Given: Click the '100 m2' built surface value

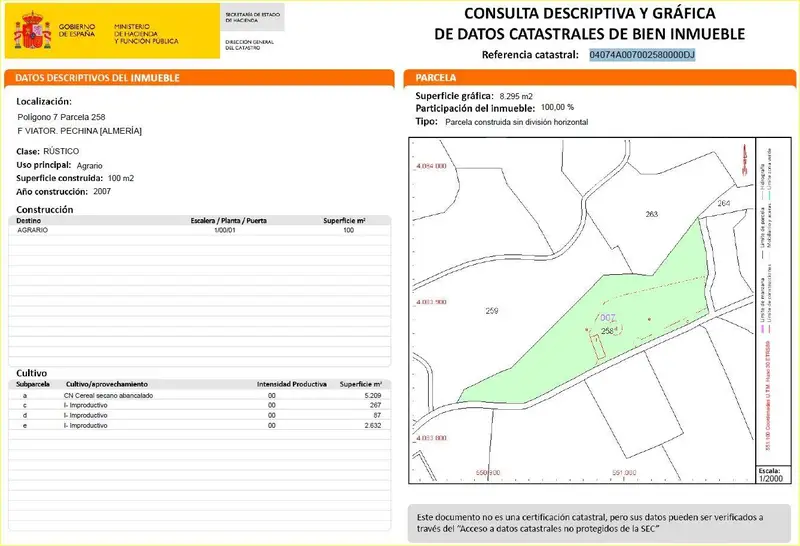Looking at the screenshot, I should (x=121, y=178).
